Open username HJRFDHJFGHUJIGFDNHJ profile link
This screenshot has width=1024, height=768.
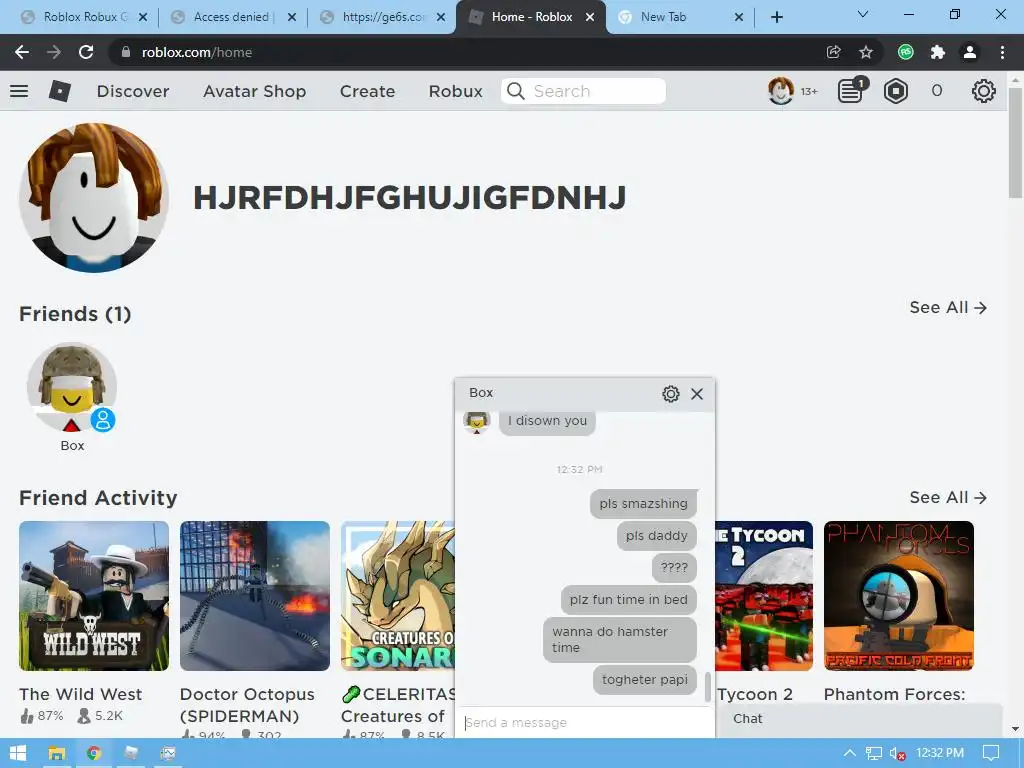coord(409,198)
